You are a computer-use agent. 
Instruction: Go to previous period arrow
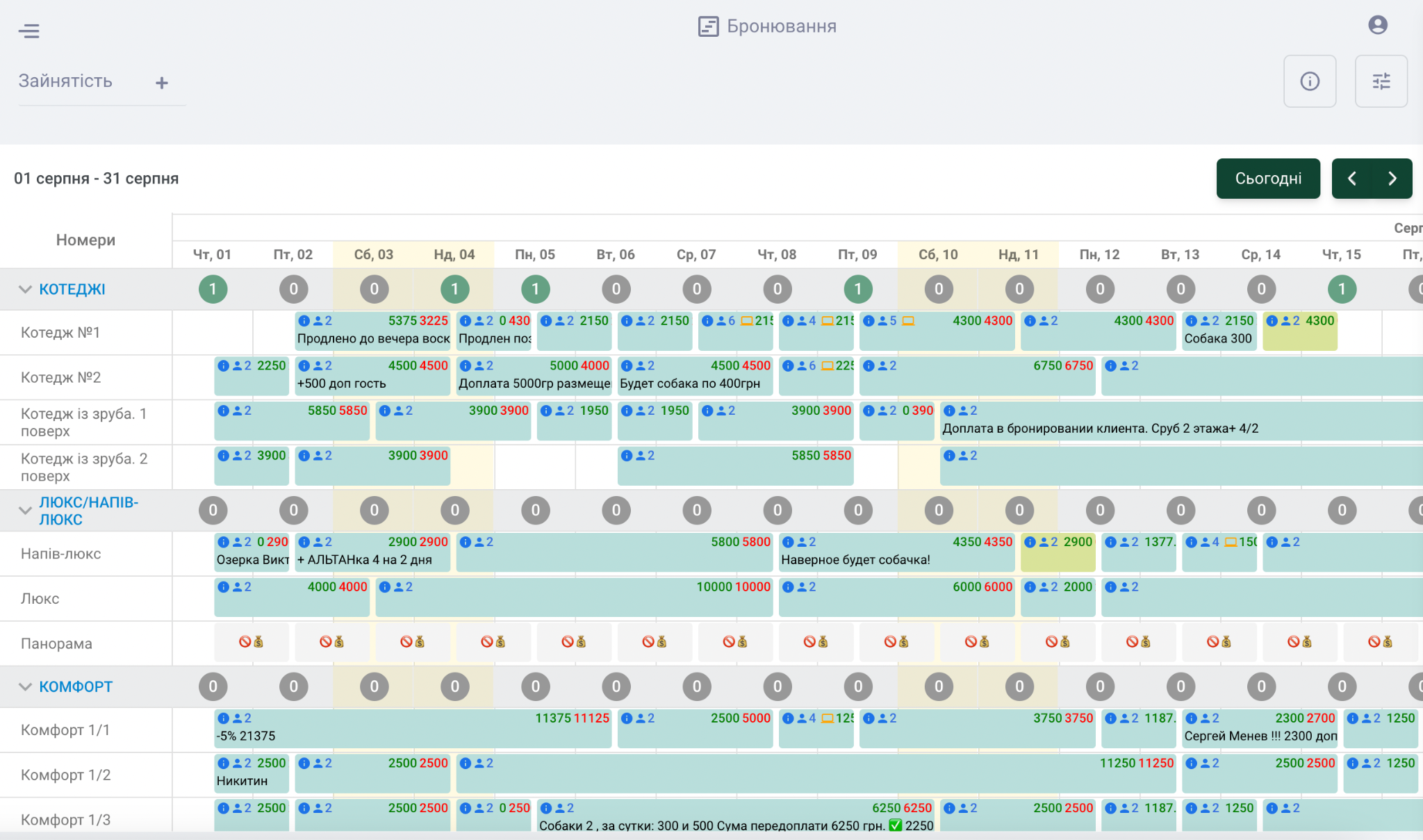pyautogui.click(x=1351, y=179)
